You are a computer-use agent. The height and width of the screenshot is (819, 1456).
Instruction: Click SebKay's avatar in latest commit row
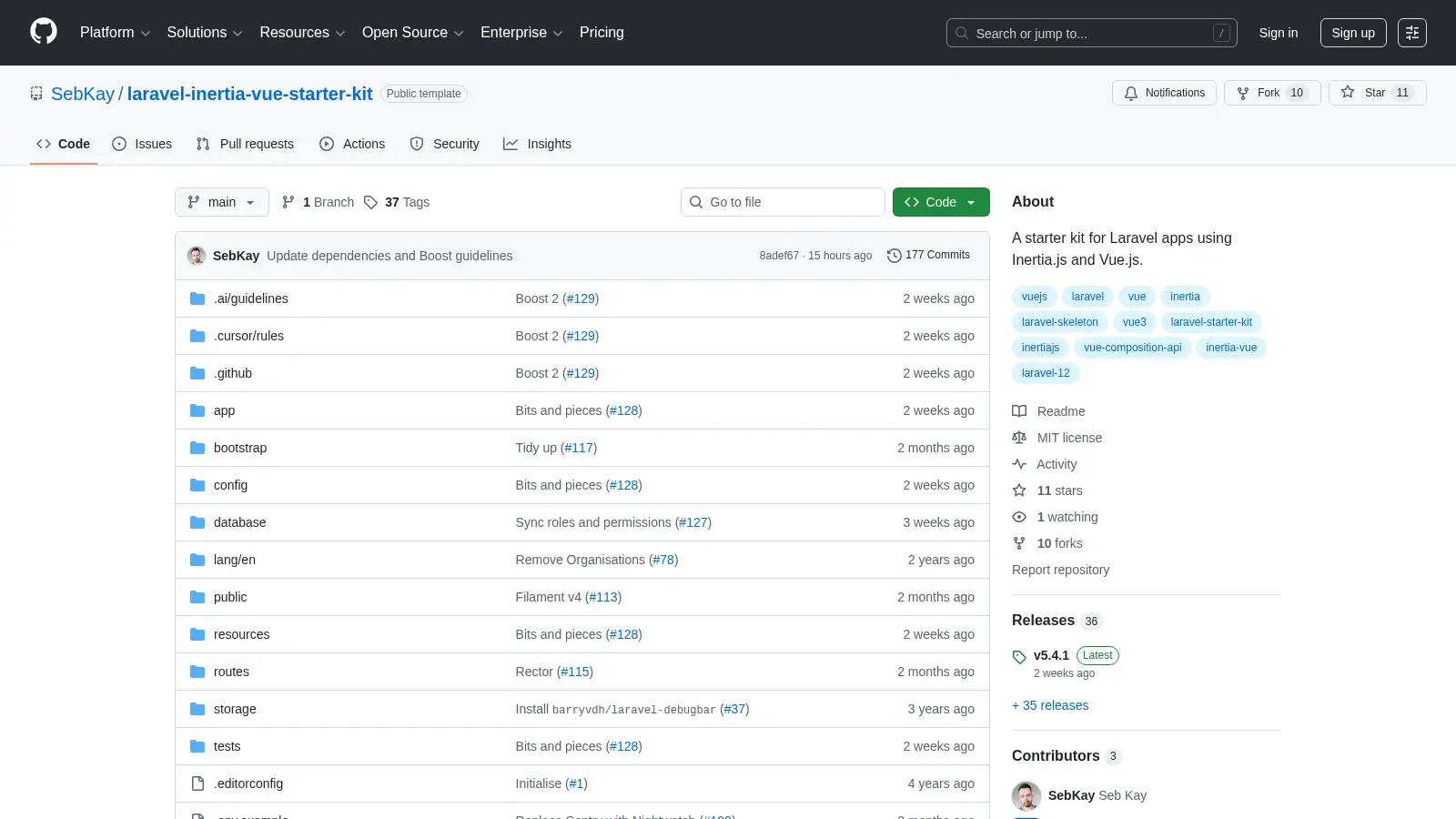point(197,256)
